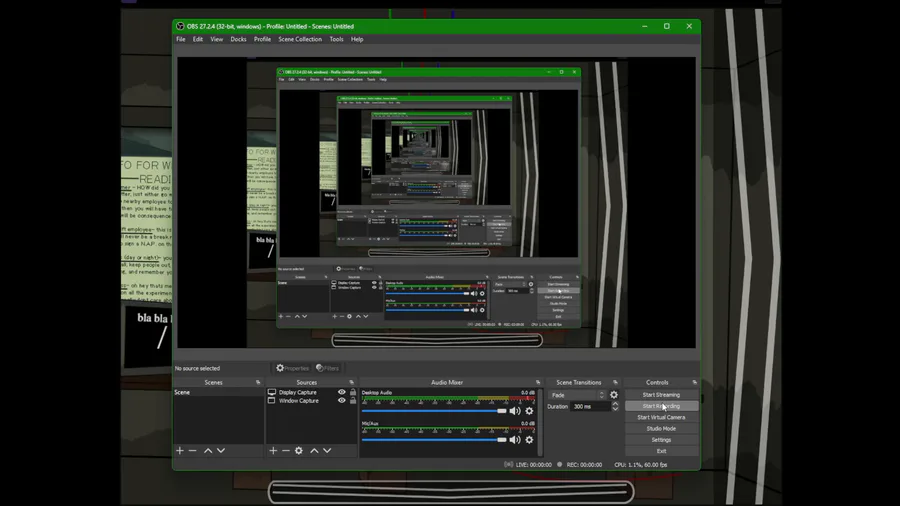Click the Mic/Aux volume slider
900x506 pixels.
(434, 440)
